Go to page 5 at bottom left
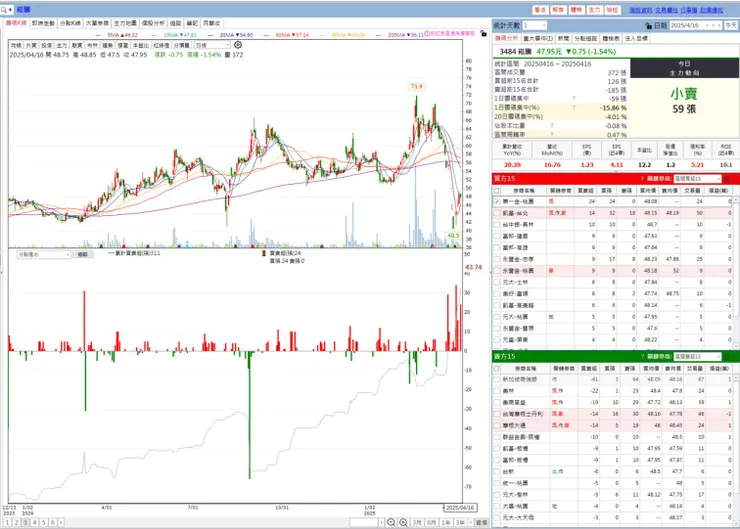 click(x=43, y=522)
